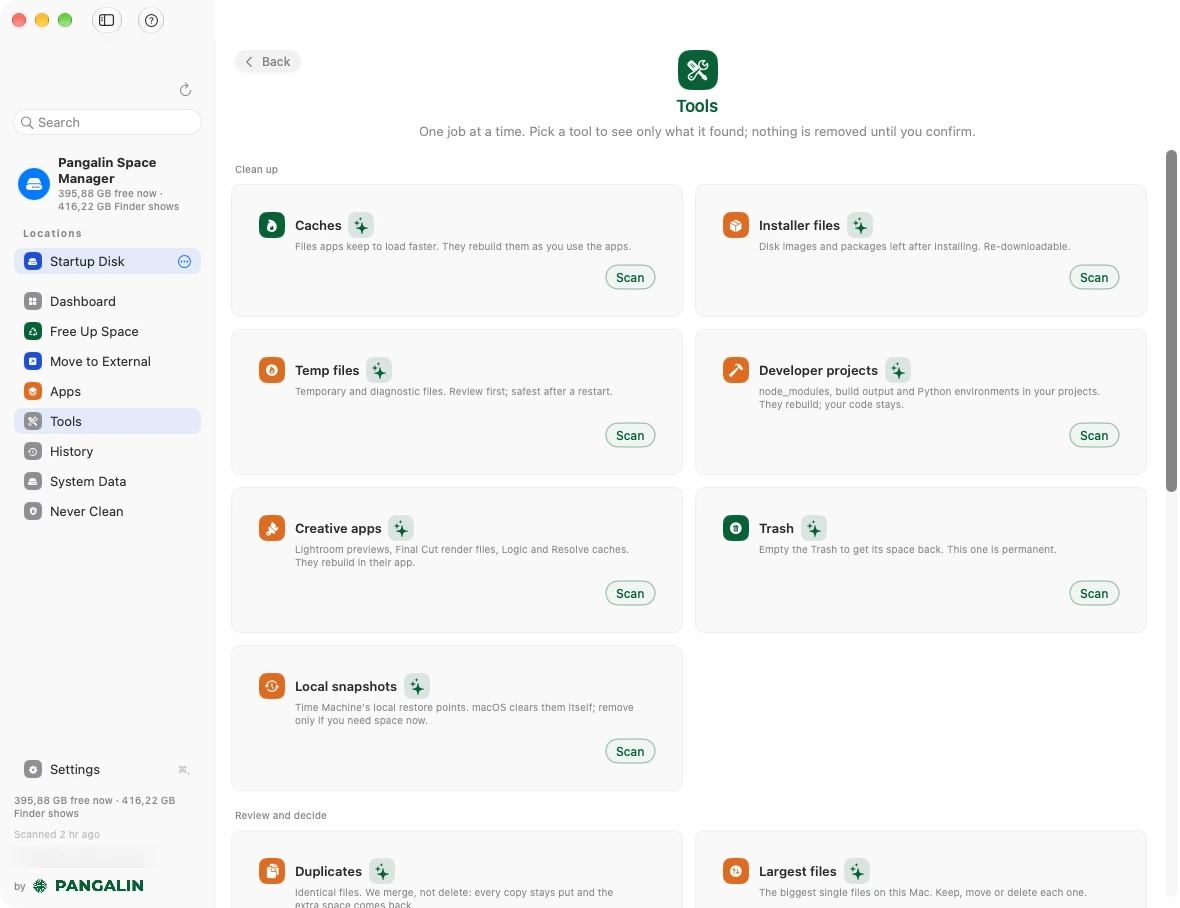Viewport: 1180px width, 908px height.
Task: Click the sparkle badge next to Trash
Action: point(814,528)
